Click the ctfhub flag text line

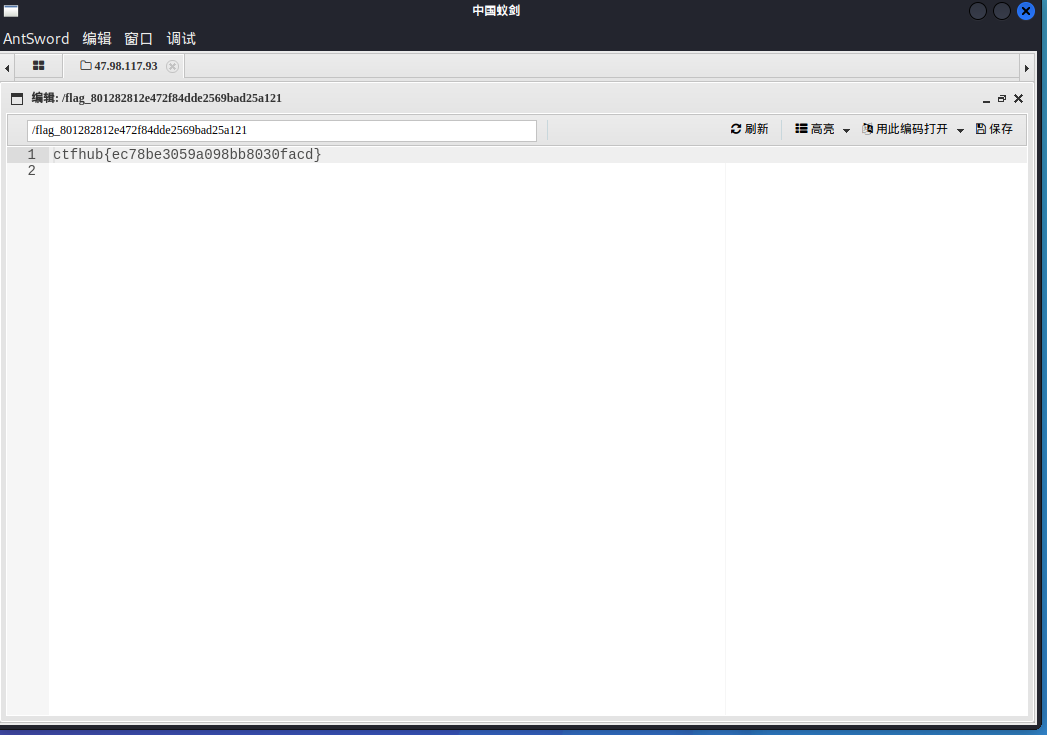[187, 155]
